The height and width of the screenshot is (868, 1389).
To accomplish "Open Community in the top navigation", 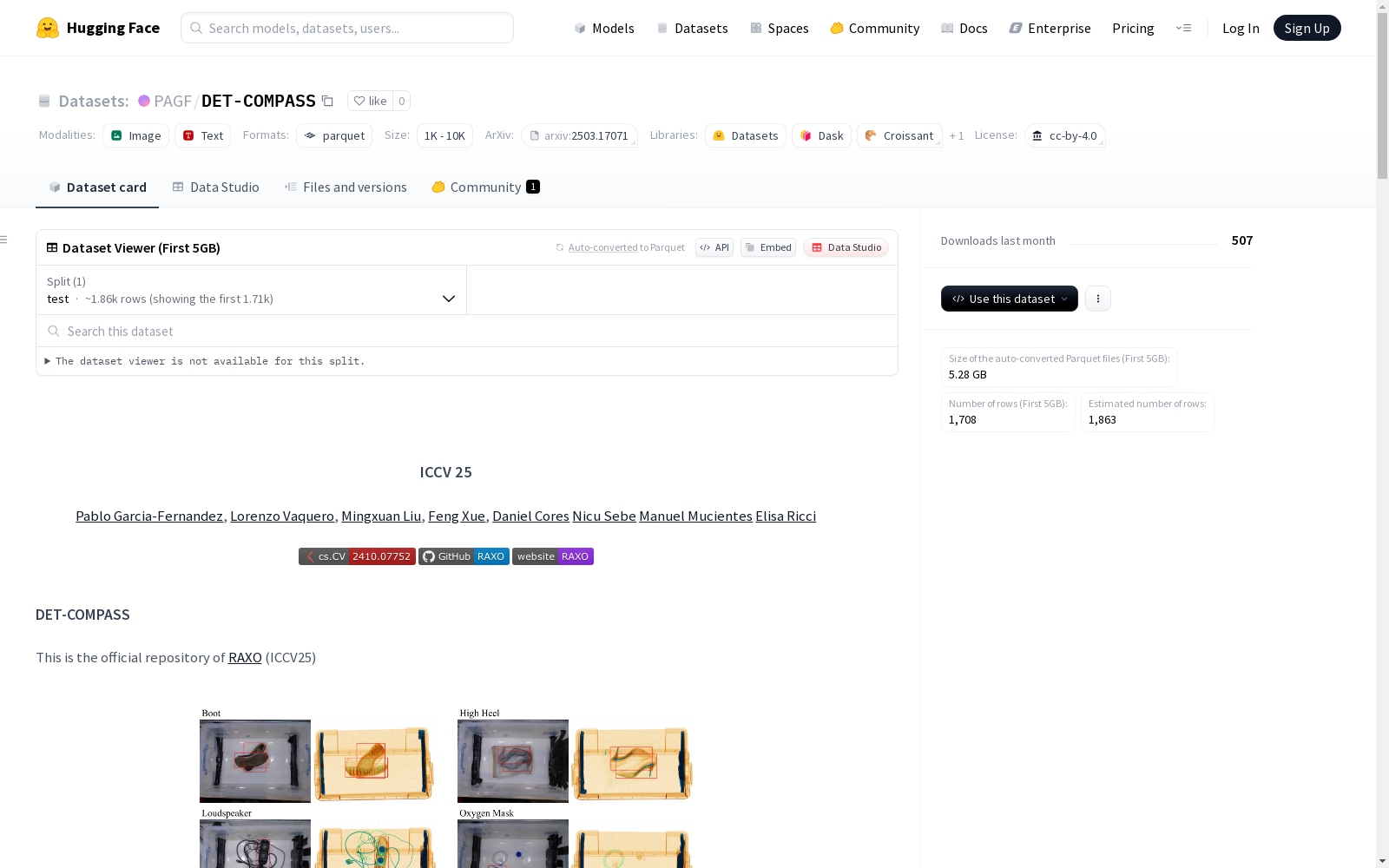I will click(x=875, y=28).
